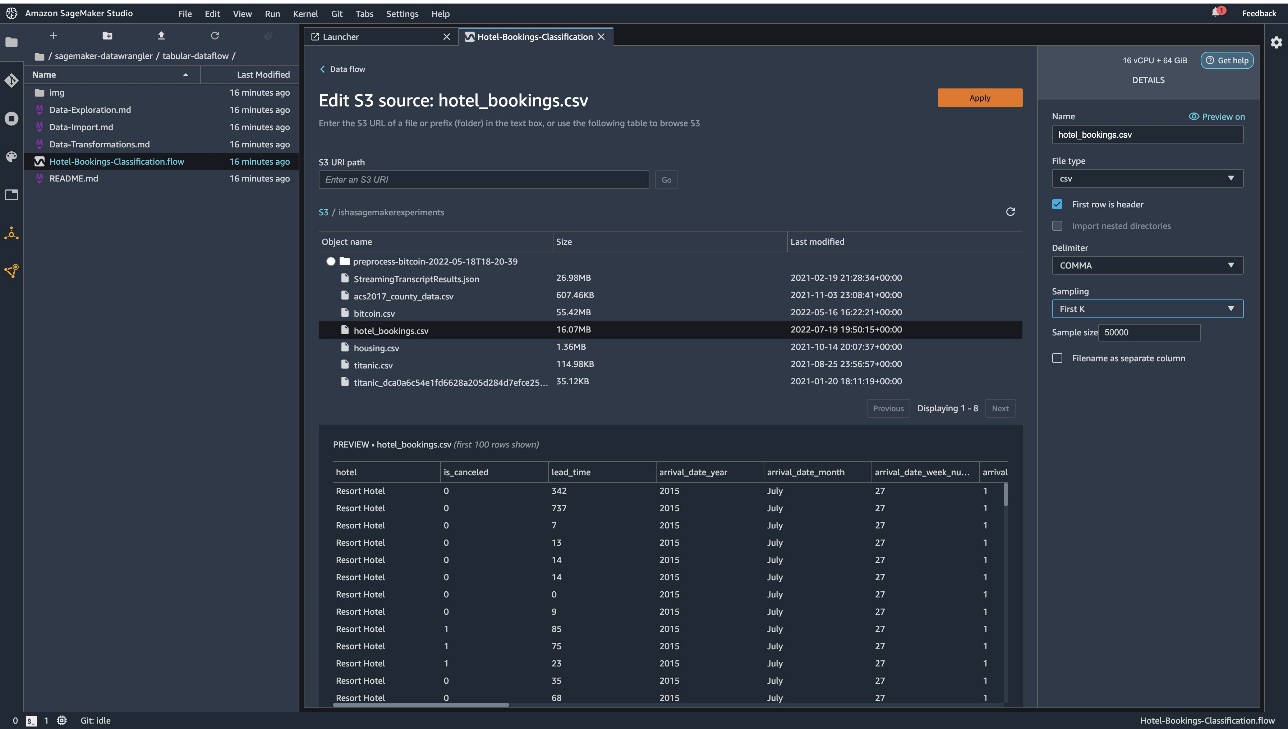Image resolution: width=1288 pixels, height=729 pixels.
Task: Click the Go button next to S3 URI
Action: 666,180
